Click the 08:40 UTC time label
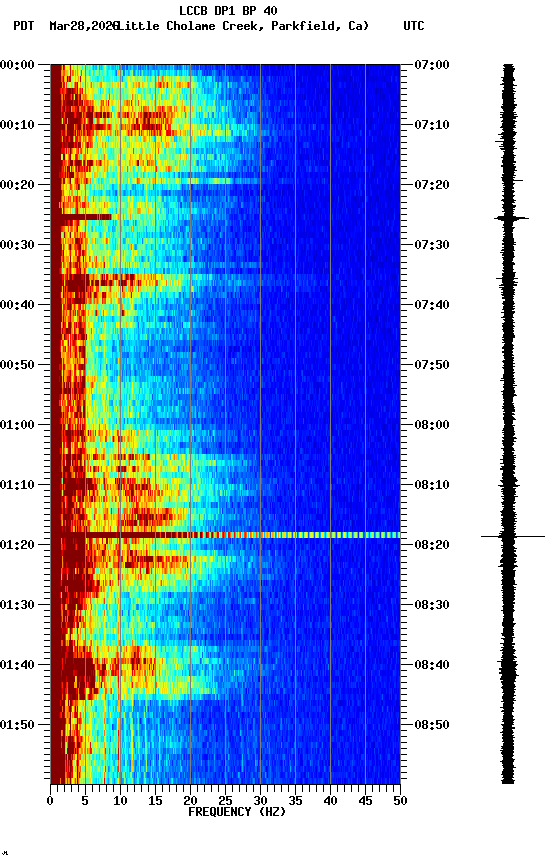 coord(432,665)
